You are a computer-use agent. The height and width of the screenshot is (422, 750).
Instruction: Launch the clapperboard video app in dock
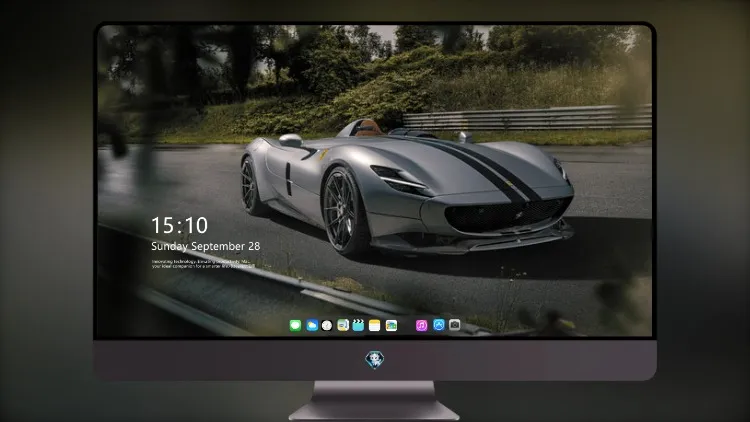click(x=358, y=325)
